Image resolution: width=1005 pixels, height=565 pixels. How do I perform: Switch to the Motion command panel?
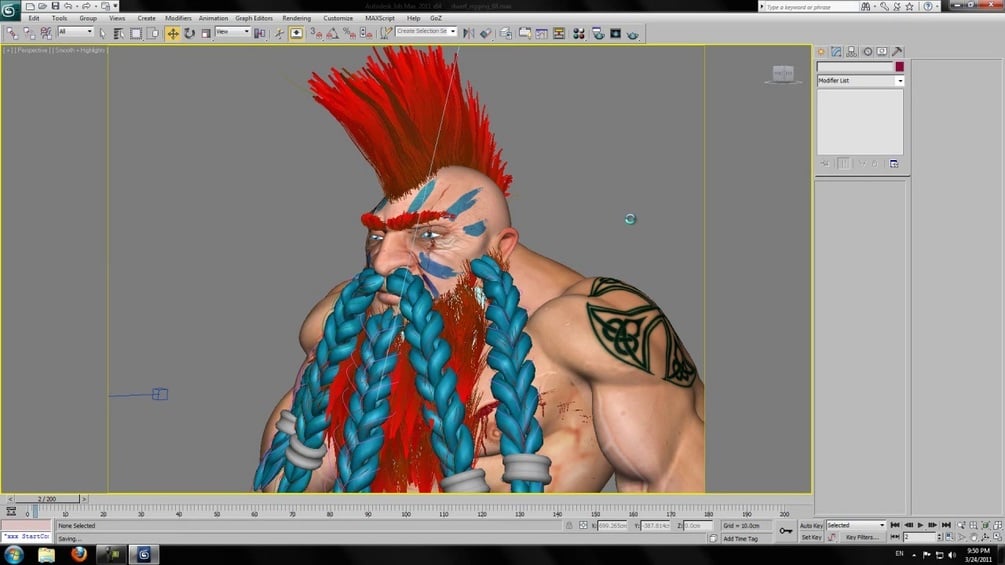(x=867, y=51)
